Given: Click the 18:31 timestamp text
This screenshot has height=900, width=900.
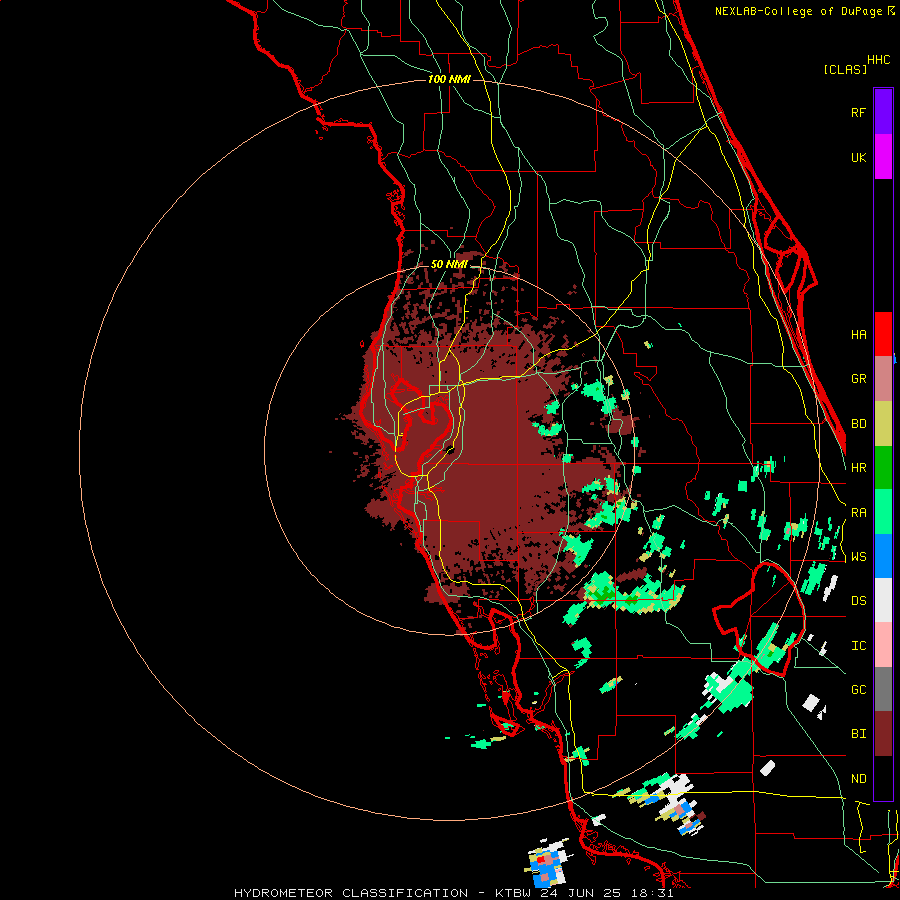Looking at the screenshot, I should point(654,893).
